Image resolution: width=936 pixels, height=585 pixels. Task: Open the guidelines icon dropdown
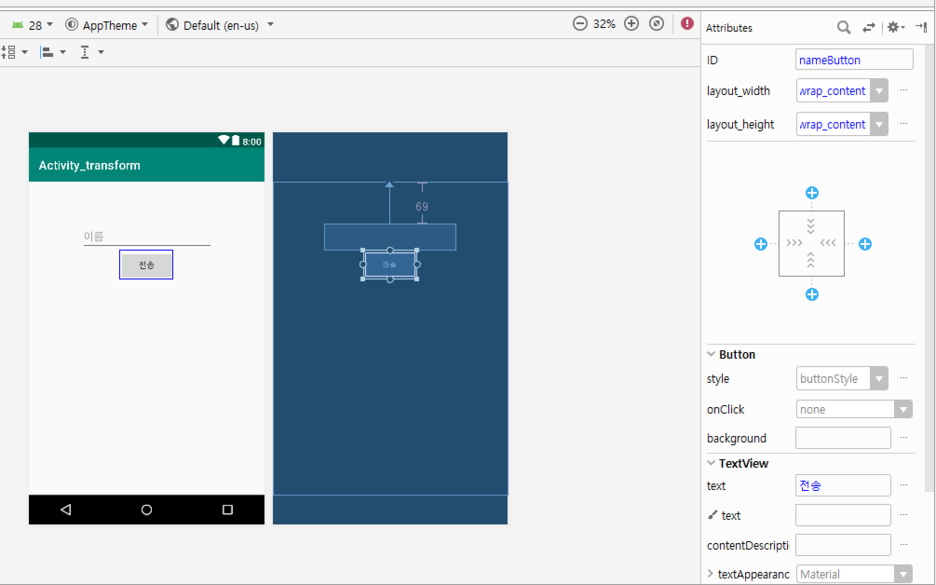pyautogui.click(x=91, y=52)
